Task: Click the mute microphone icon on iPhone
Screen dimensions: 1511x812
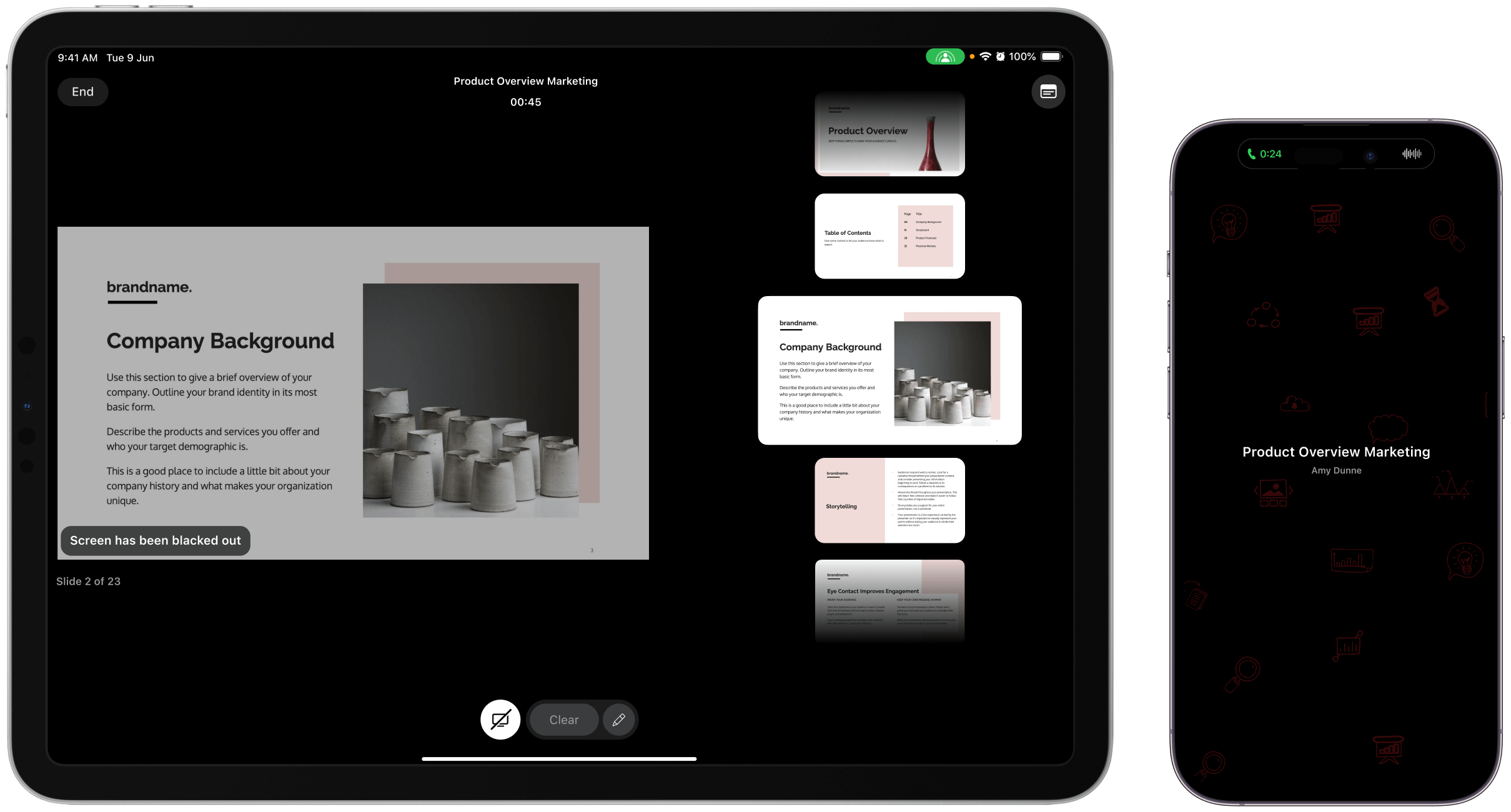Action: pos(1411,154)
